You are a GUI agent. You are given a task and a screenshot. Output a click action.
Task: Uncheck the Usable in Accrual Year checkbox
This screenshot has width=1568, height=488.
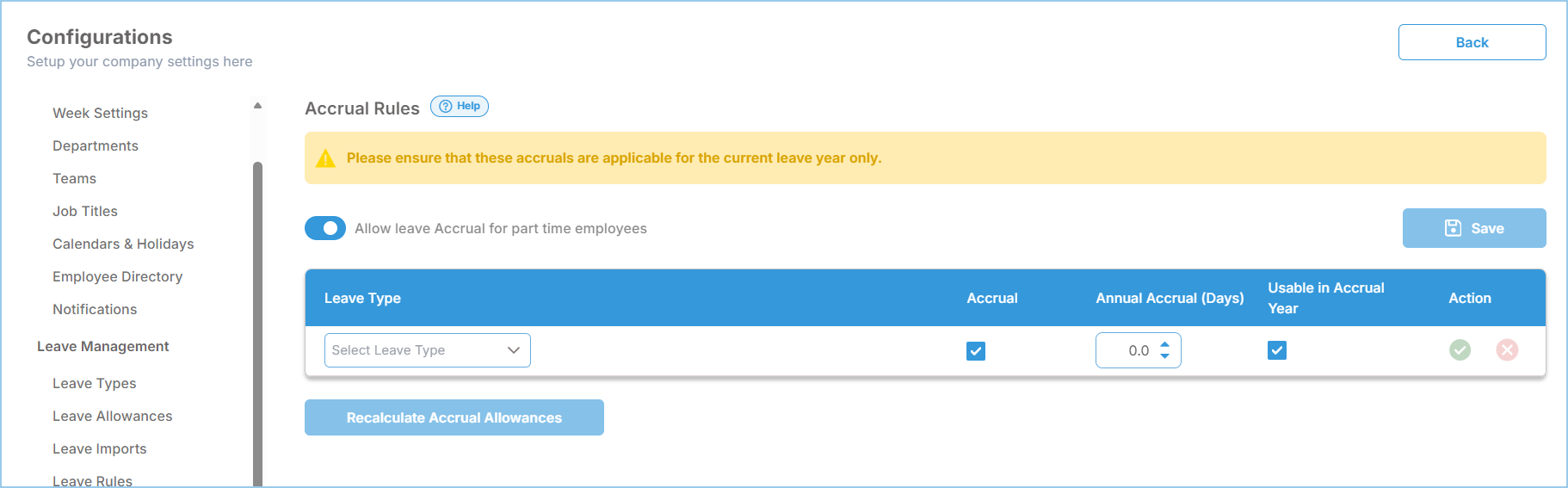click(1277, 350)
